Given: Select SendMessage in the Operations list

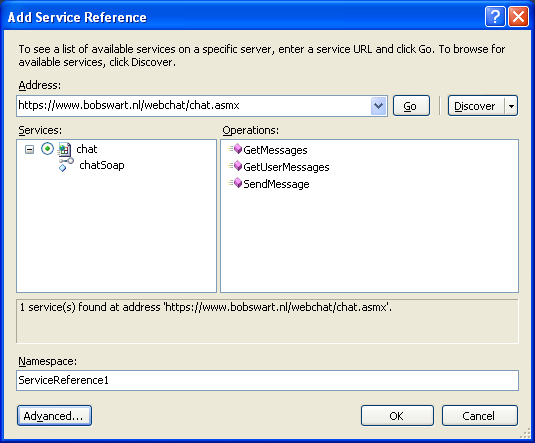Looking at the screenshot, I should [x=276, y=184].
